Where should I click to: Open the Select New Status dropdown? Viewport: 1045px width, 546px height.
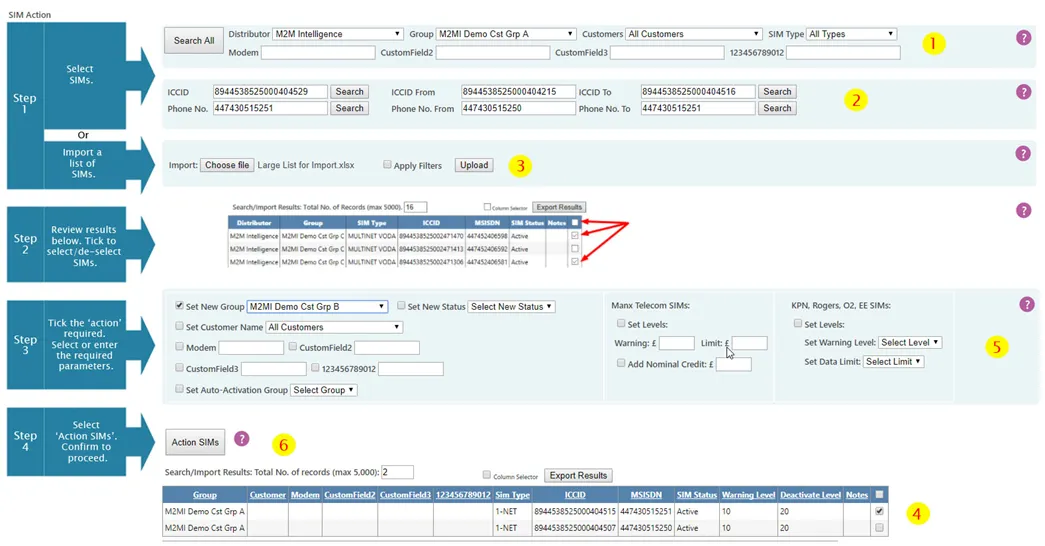tap(511, 307)
